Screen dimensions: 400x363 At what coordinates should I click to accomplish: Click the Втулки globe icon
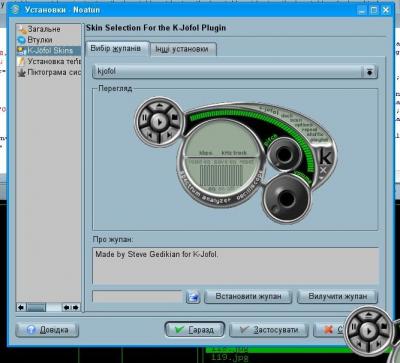tap(22, 40)
